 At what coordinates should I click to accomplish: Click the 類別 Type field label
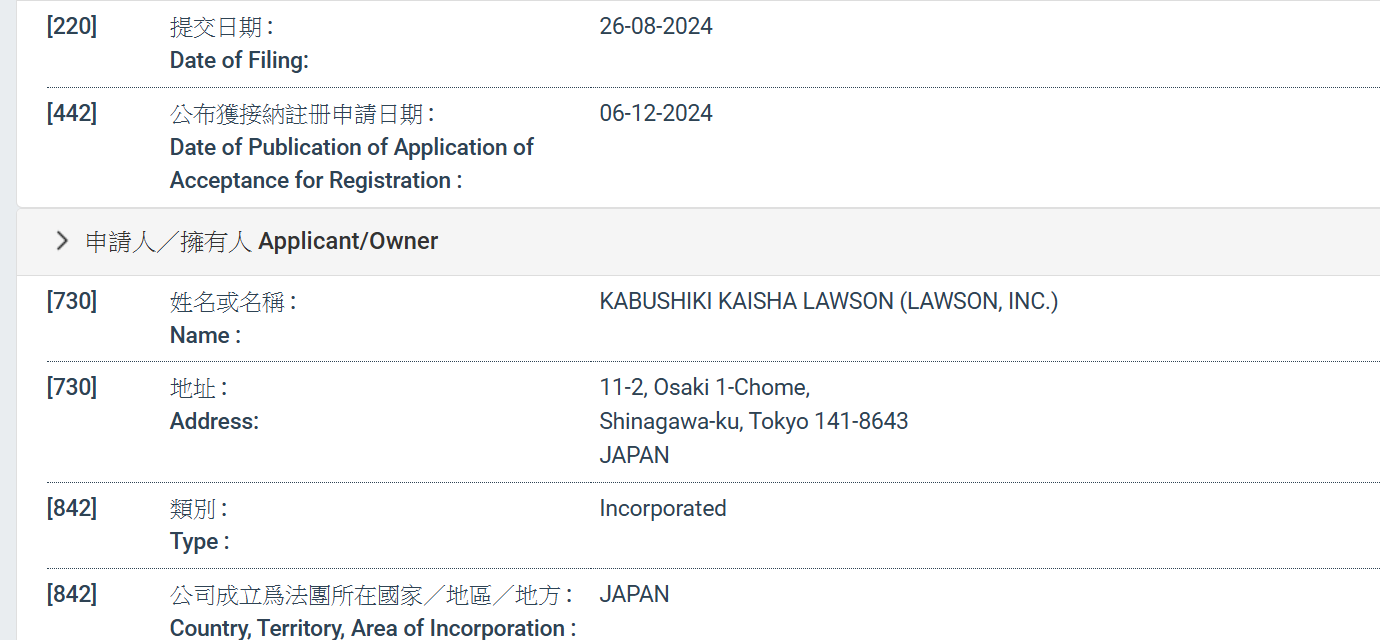tap(197, 508)
